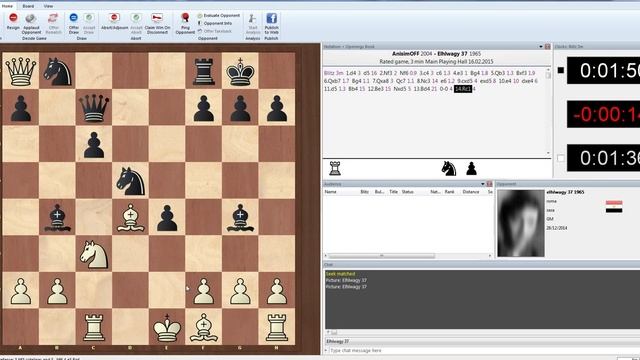Publish to Web via Facebook icon
Viewport: 640px width, 360px height.
click(271, 23)
